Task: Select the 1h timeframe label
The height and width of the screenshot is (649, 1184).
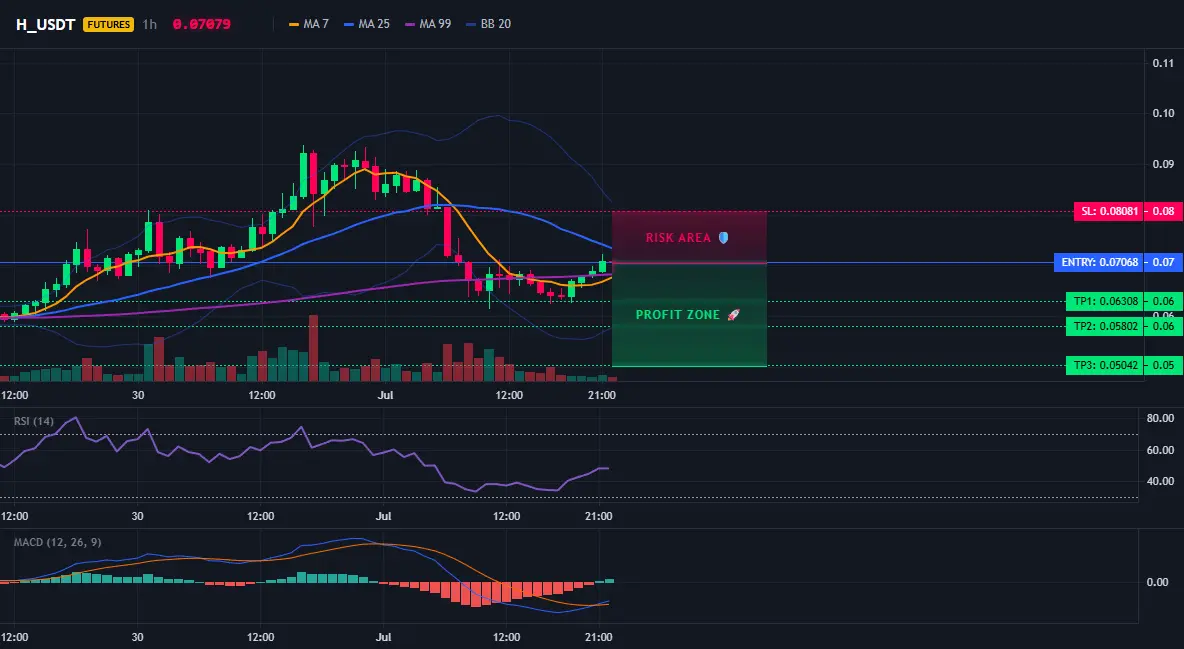Action: (x=150, y=24)
